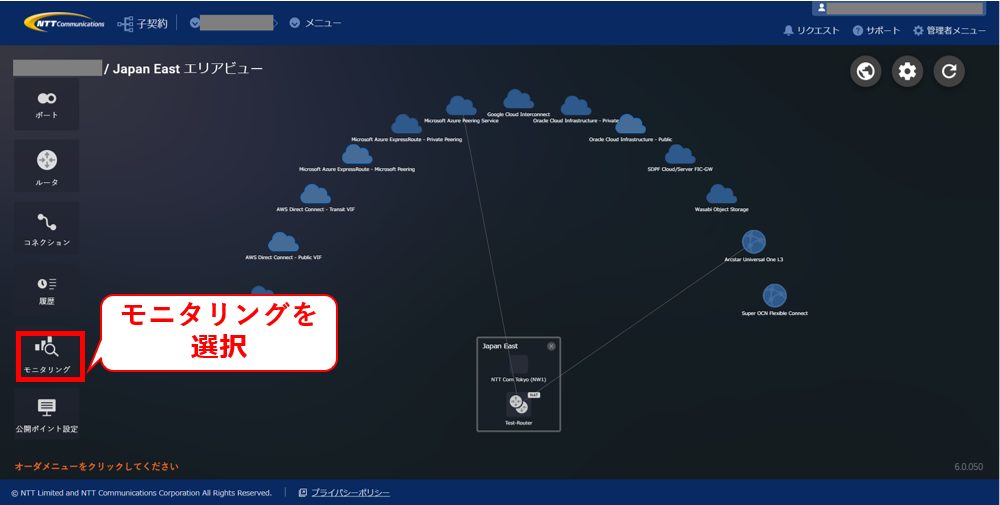Image resolution: width=1000 pixels, height=505 pixels.
Task: Select AWS Direct Connect - Public VIF cloud
Action: click(283, 242)
